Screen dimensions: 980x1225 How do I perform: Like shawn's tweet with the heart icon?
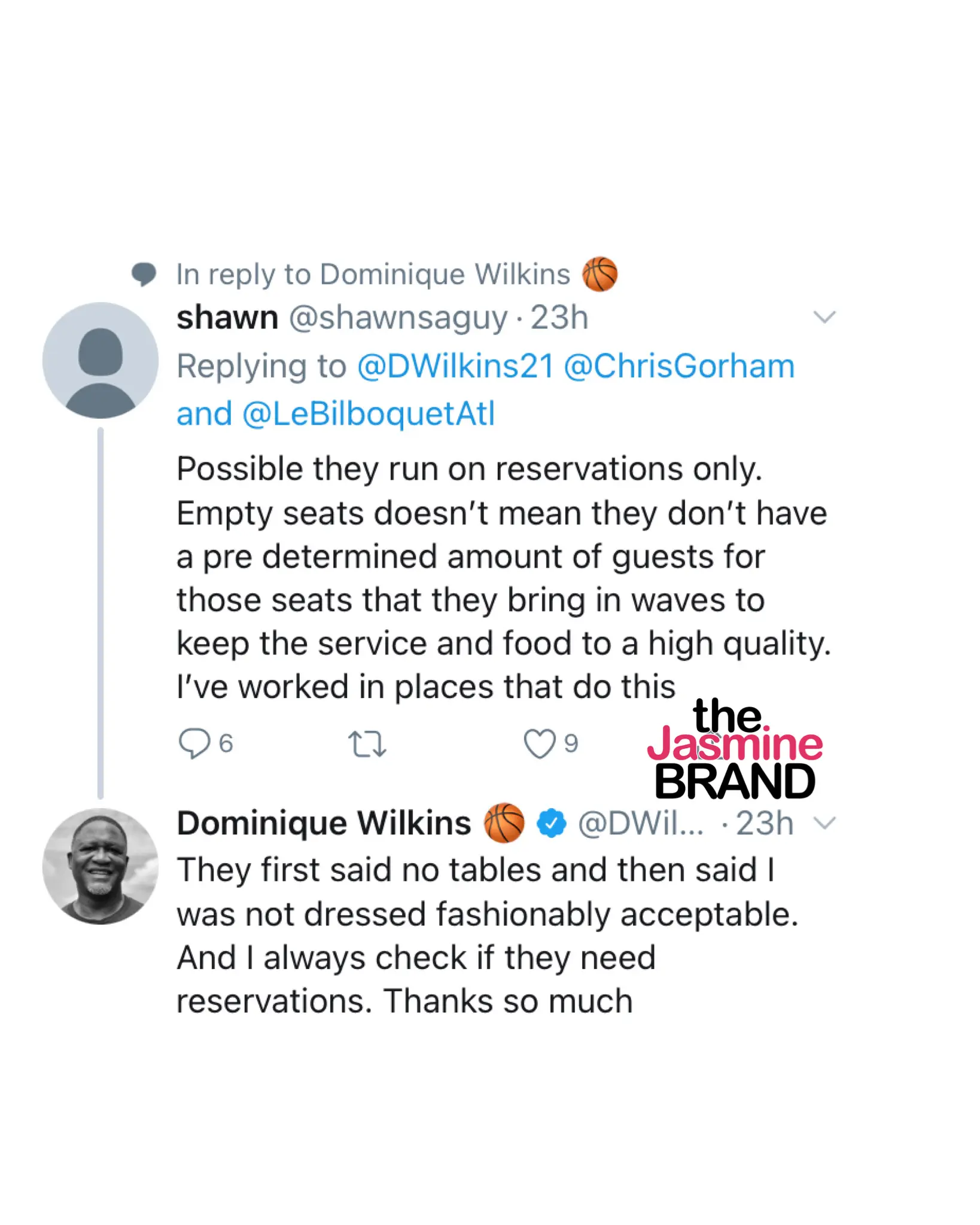(x=540, y=743)
